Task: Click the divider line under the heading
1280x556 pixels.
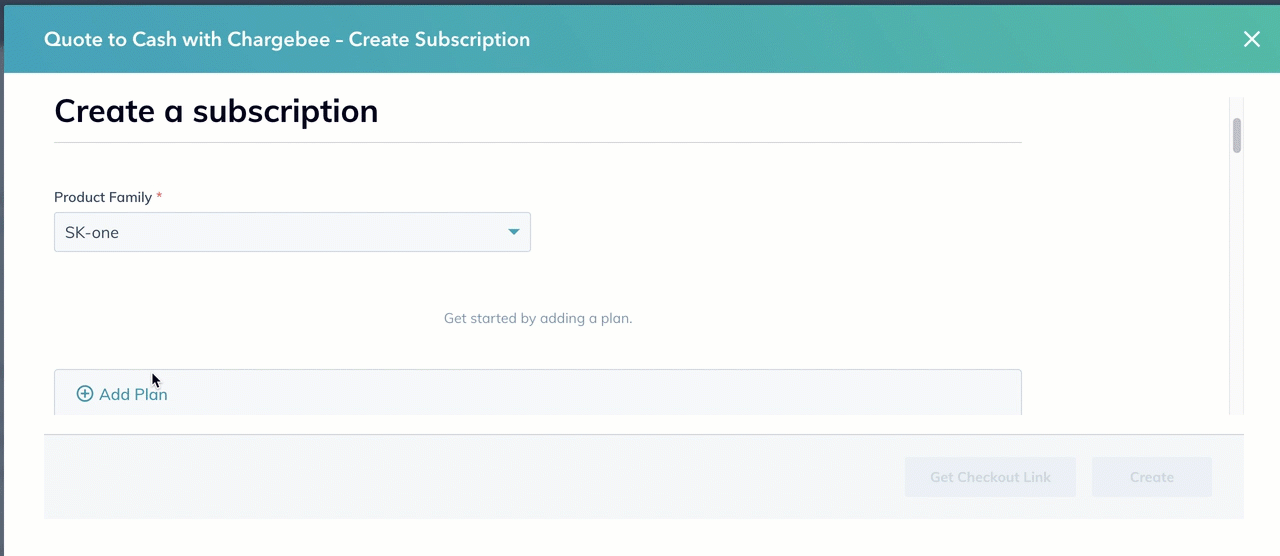Action: tap(538, 142)
